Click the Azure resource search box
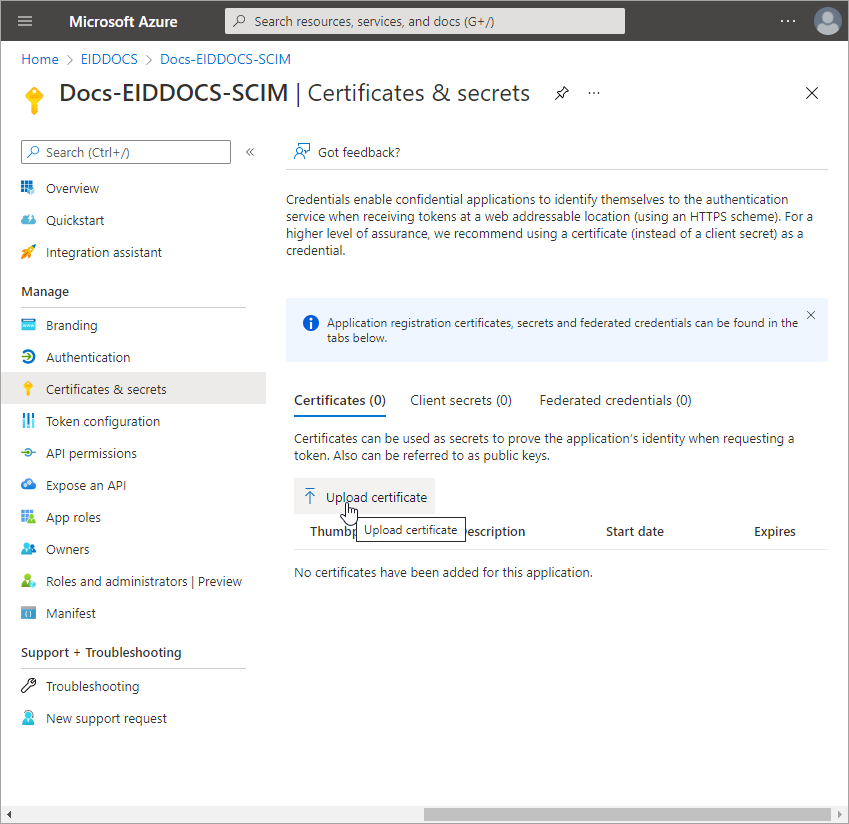The image size is (849, 824). (x=425, y=21)
